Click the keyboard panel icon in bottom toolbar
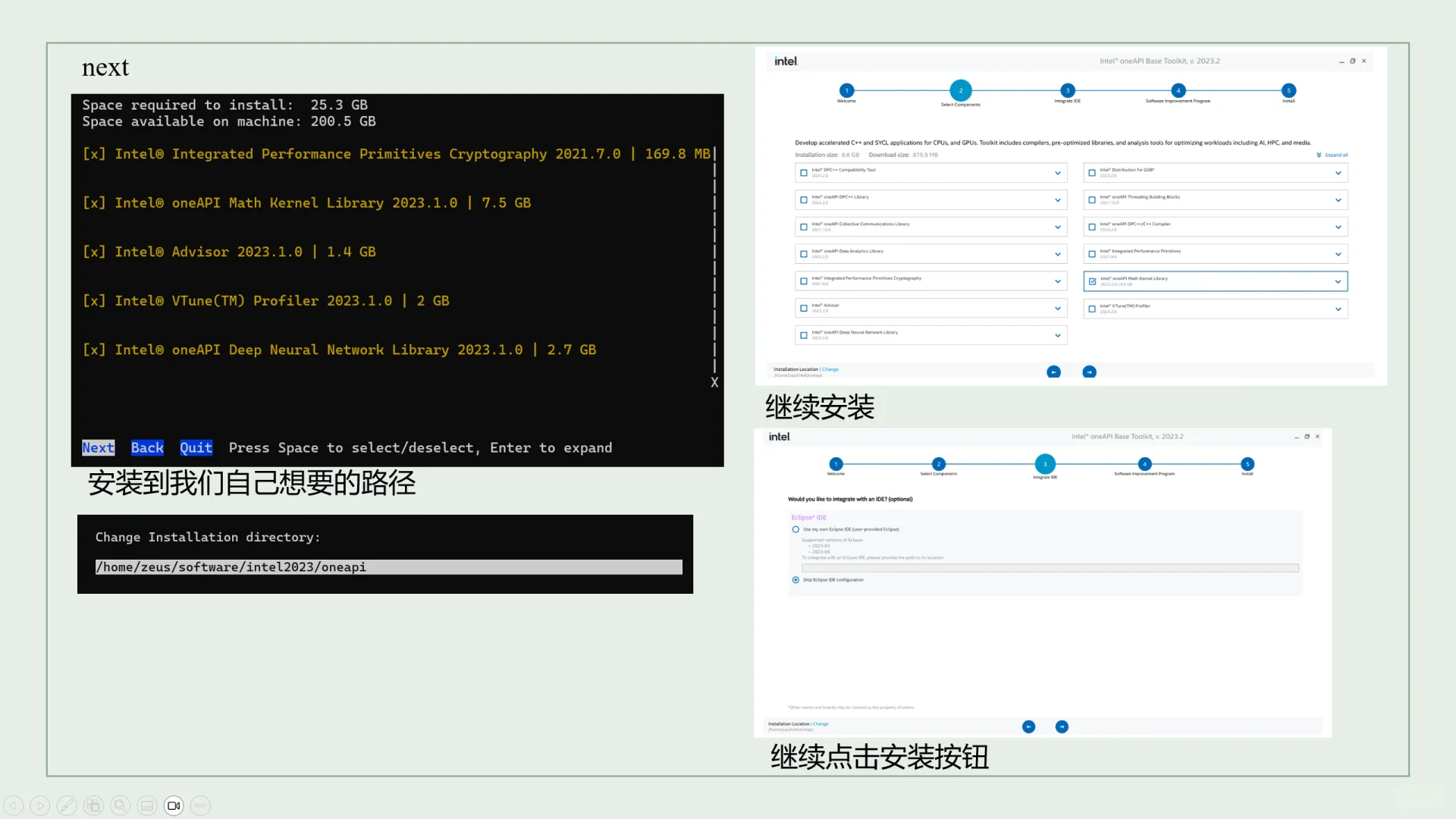The image size is (1456, 819). [146, 805]
